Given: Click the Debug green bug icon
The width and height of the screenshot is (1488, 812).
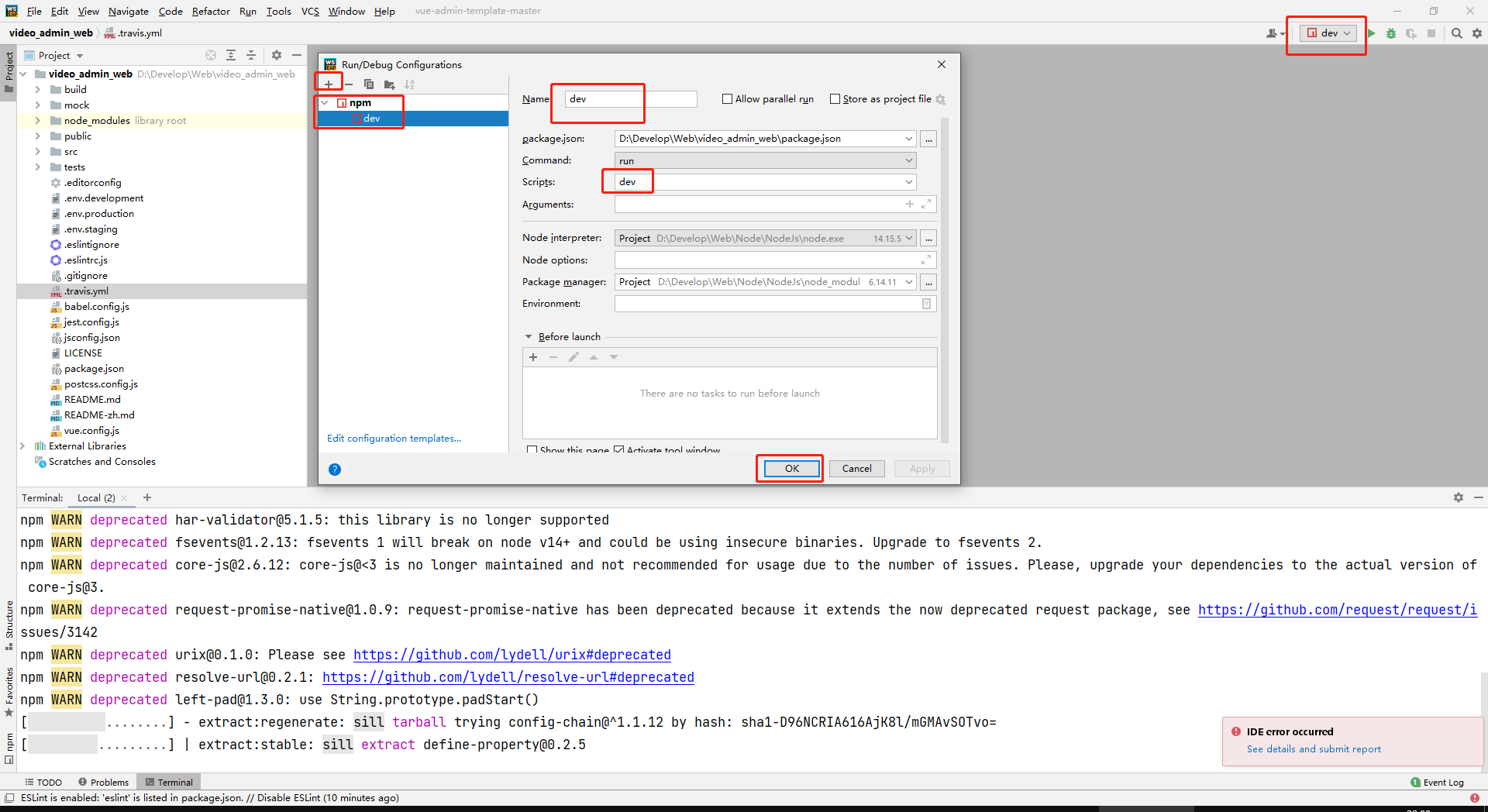Looking at the screenshot, I should click(1391, 33).
